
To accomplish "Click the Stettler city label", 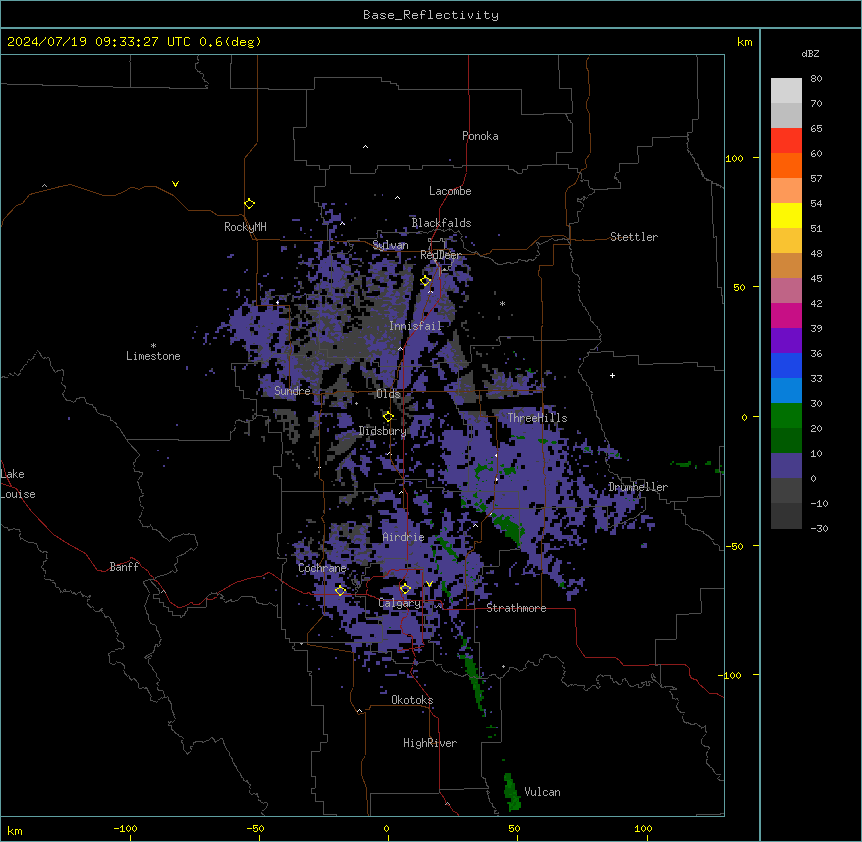I will 634,237.
